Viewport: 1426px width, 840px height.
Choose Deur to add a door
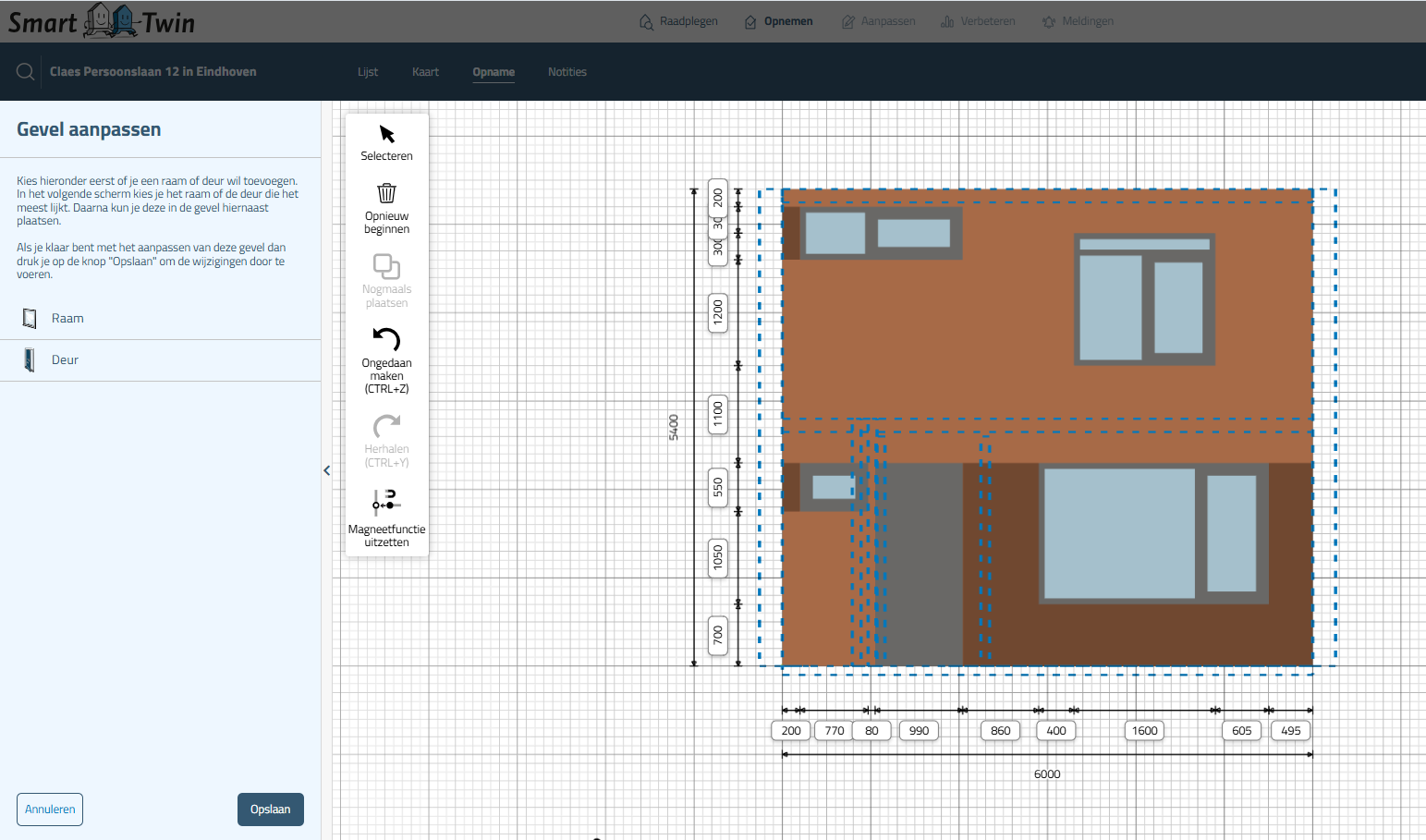pos(65,360)
